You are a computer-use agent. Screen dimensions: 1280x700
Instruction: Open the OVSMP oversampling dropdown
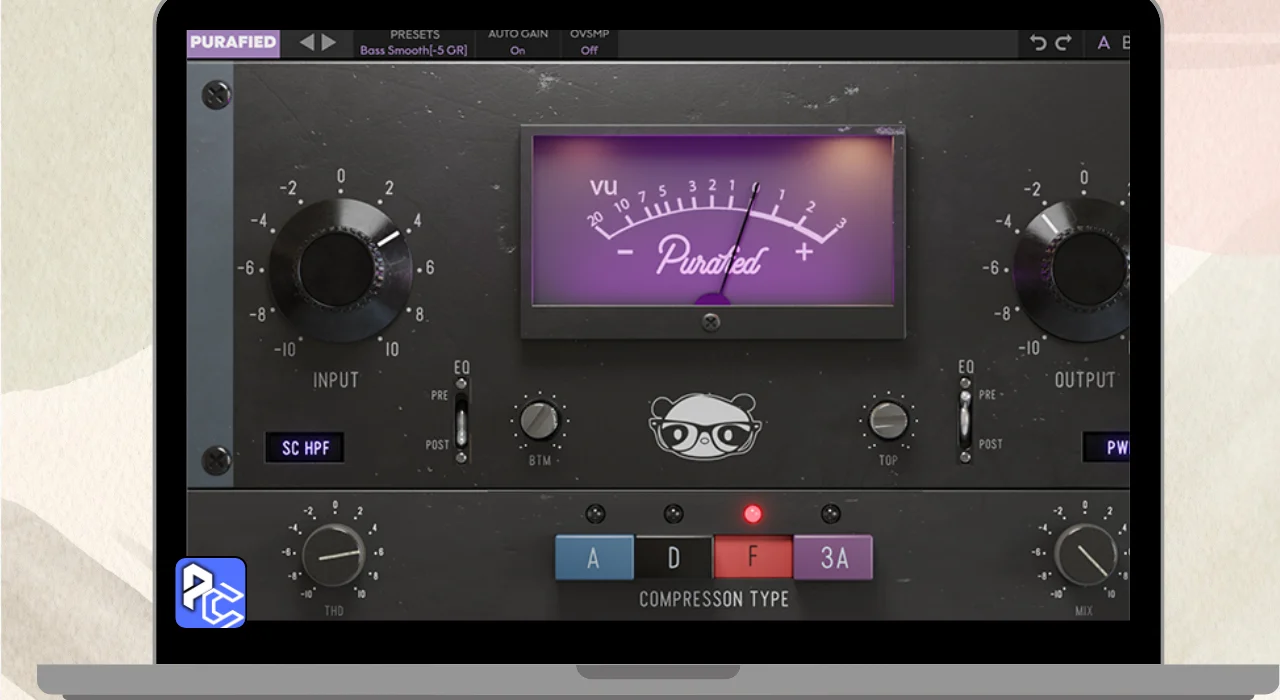(589, 42)
